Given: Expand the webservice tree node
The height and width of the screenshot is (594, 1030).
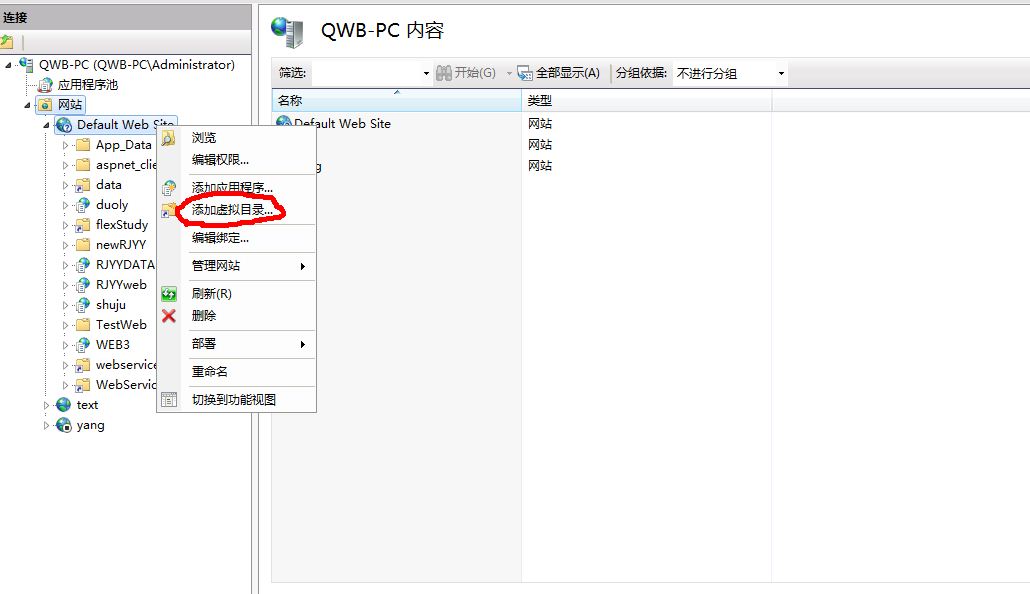Looking at the screenshot, I should coord(65,365).
